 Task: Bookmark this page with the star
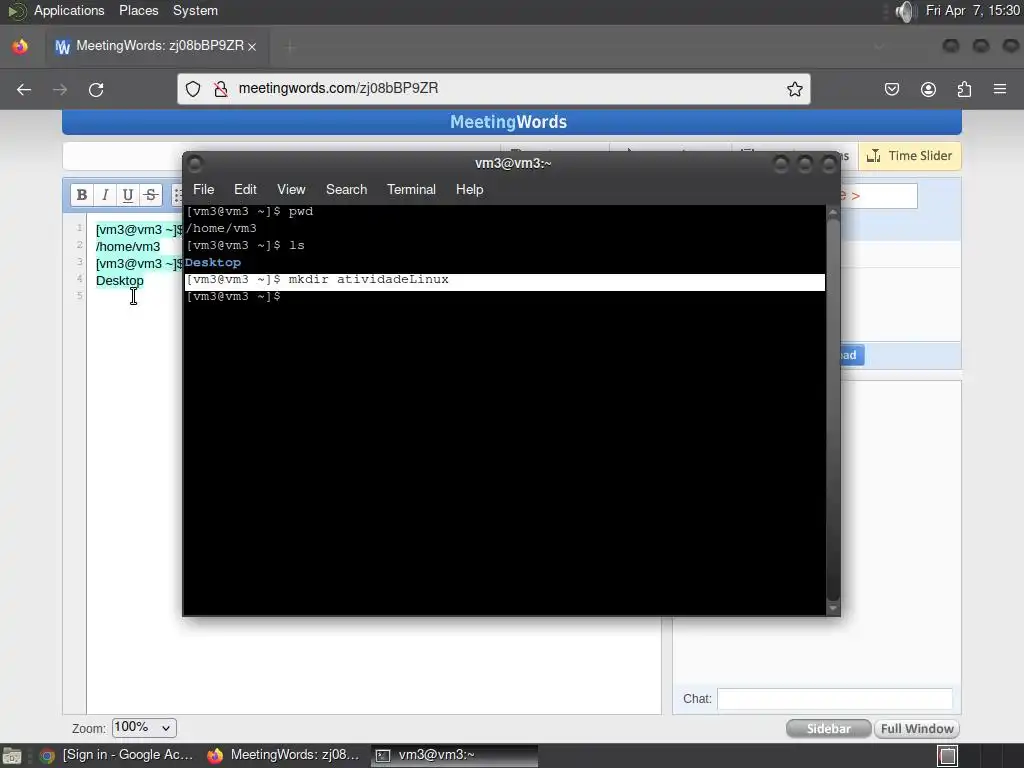coord(794,89)
